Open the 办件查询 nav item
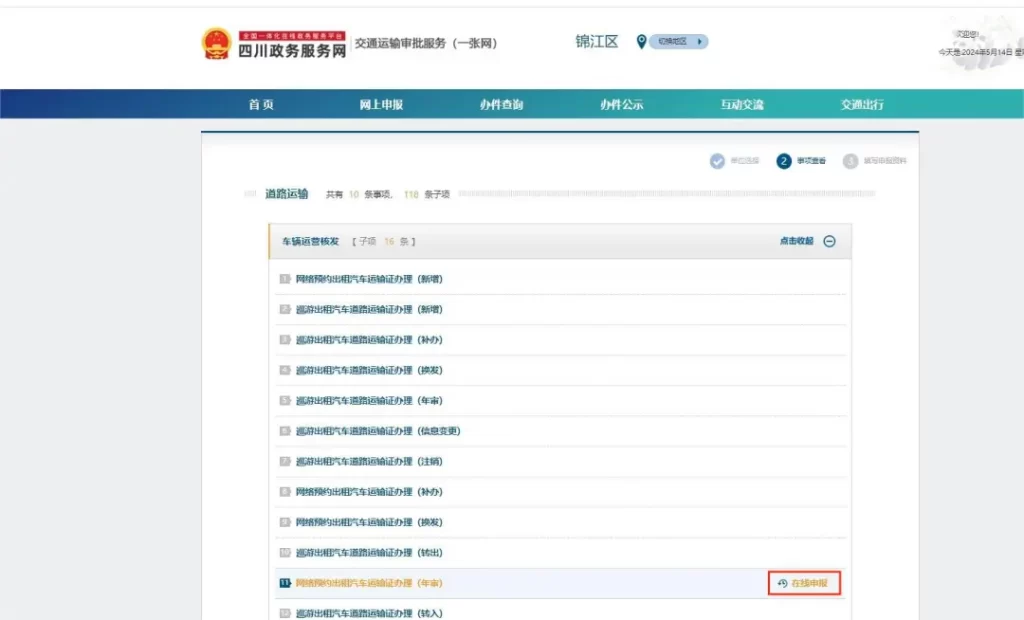Image resolution: width=1024 pixels, height=620 pixels. [x=502, y=105]
